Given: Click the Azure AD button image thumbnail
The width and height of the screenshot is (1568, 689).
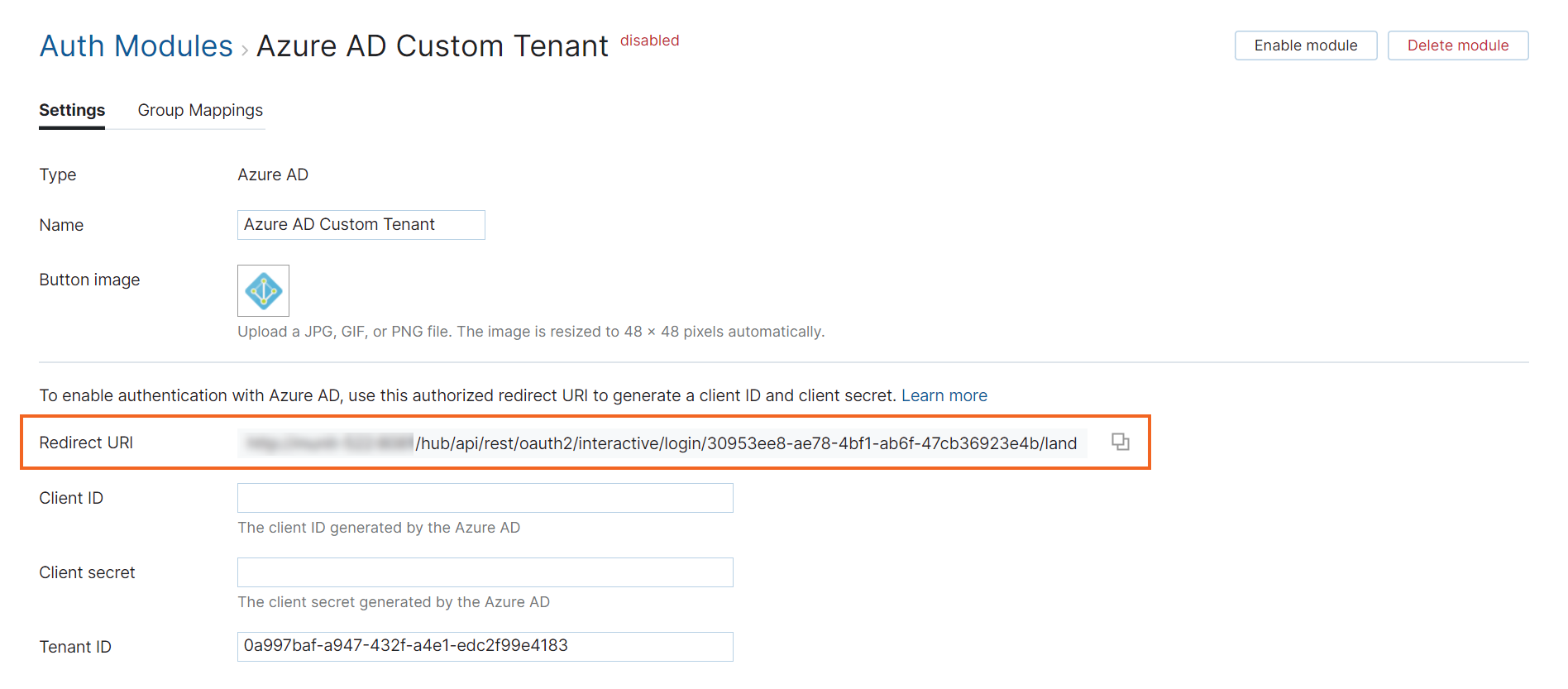Looking at the screenshot, I should tap(263, 290).
